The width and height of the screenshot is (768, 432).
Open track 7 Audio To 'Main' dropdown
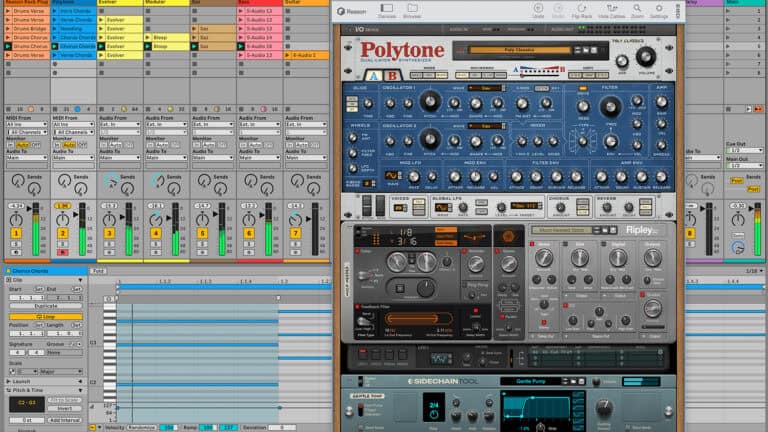[x=306, y=158]
